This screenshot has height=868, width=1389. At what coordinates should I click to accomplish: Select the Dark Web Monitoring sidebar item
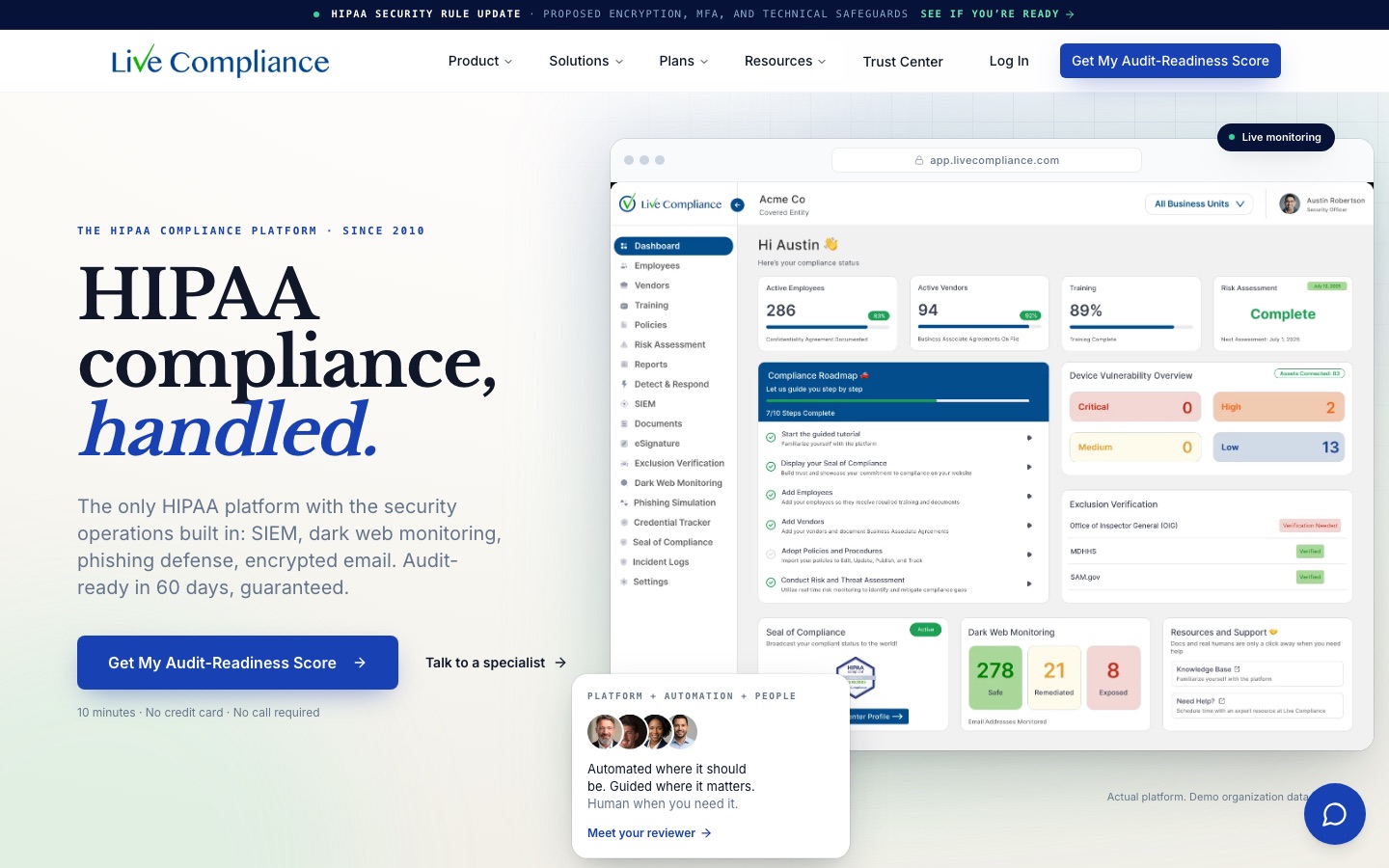[x=673, y=483]
